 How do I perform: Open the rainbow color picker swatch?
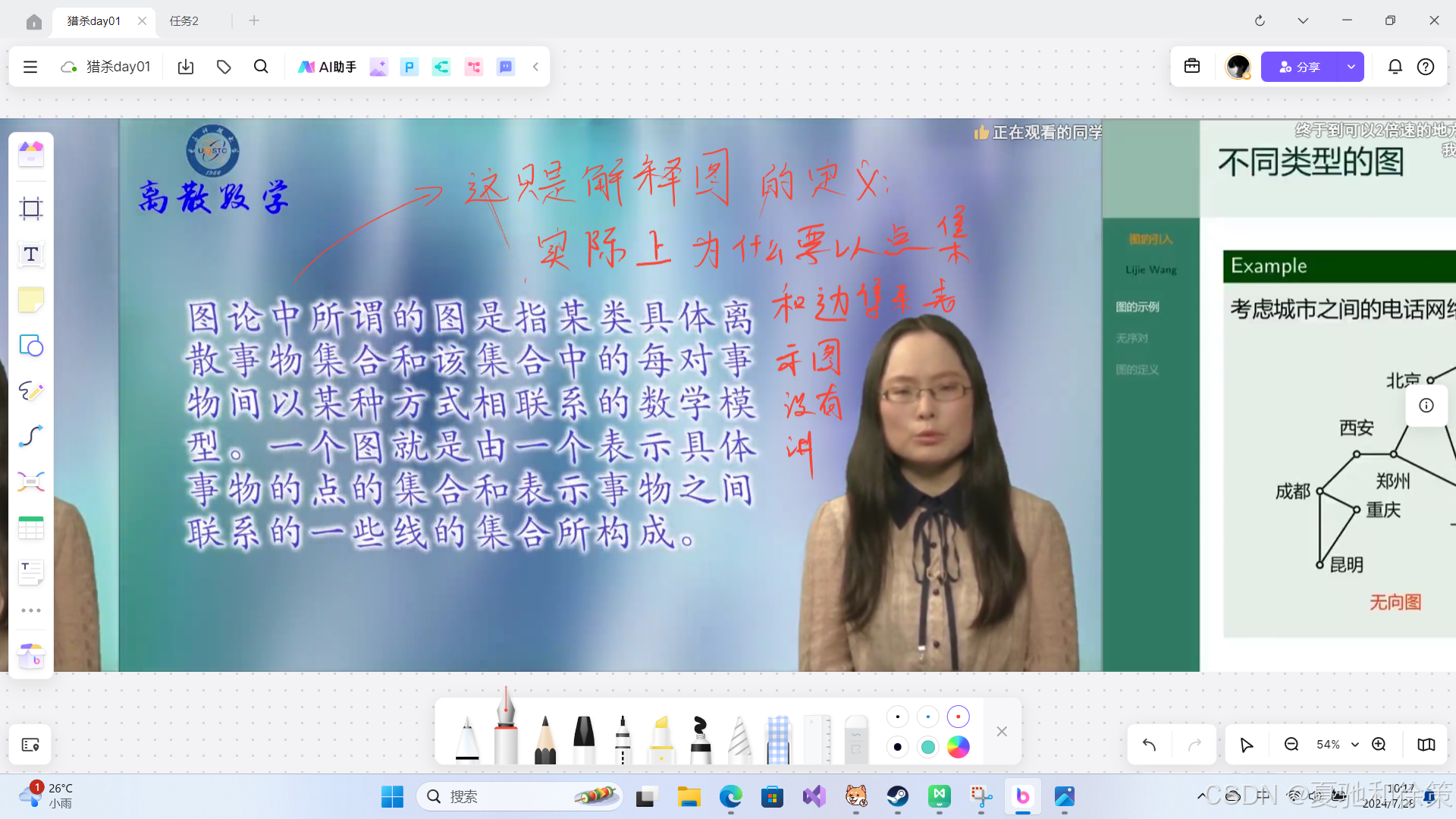pos(958,747)
